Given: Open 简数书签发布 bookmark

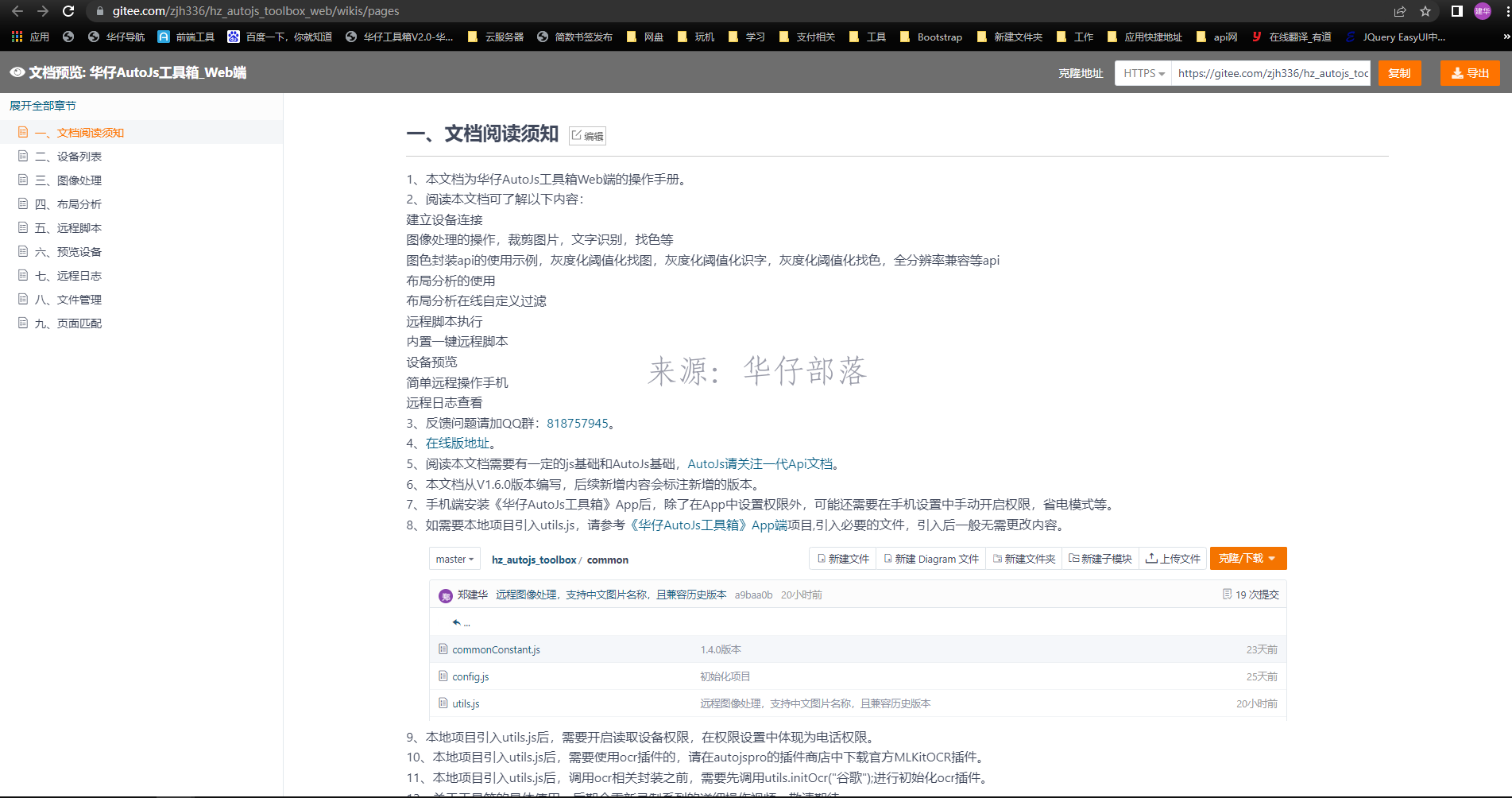Looking at the screenshot, I should pyautogui.click(x=574, y=37).
